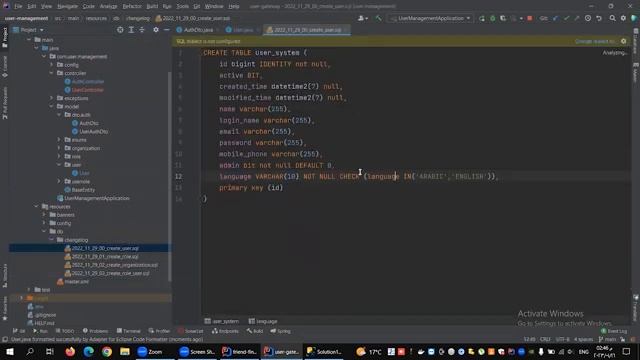The image size is (640, 360).
Task: Click Expand All in Project panel
Action: point(131,30)
